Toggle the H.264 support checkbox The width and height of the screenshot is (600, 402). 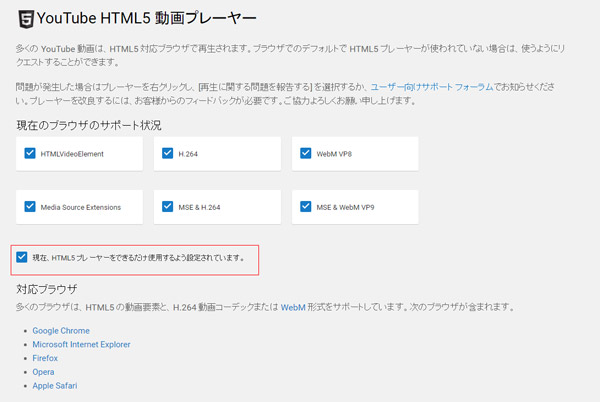168,153
